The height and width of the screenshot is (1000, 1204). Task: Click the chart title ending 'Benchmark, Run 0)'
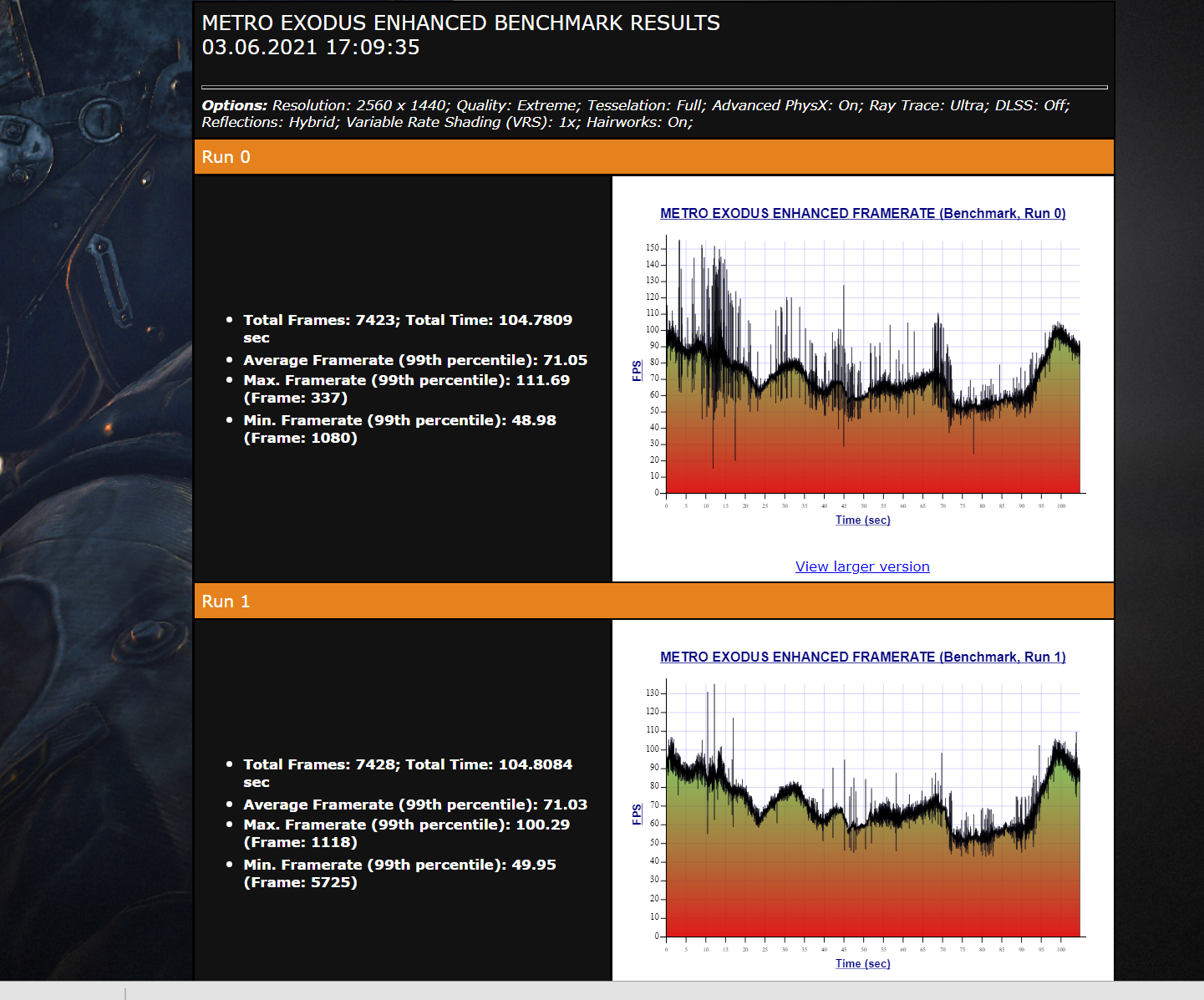click(863, 213)
